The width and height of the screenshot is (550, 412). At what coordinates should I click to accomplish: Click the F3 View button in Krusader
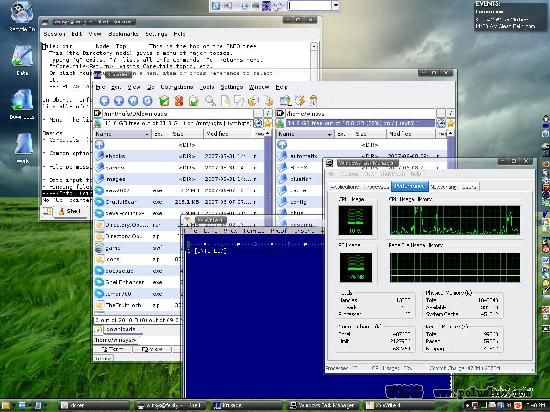pyautogui.click(x=152, y=349)
